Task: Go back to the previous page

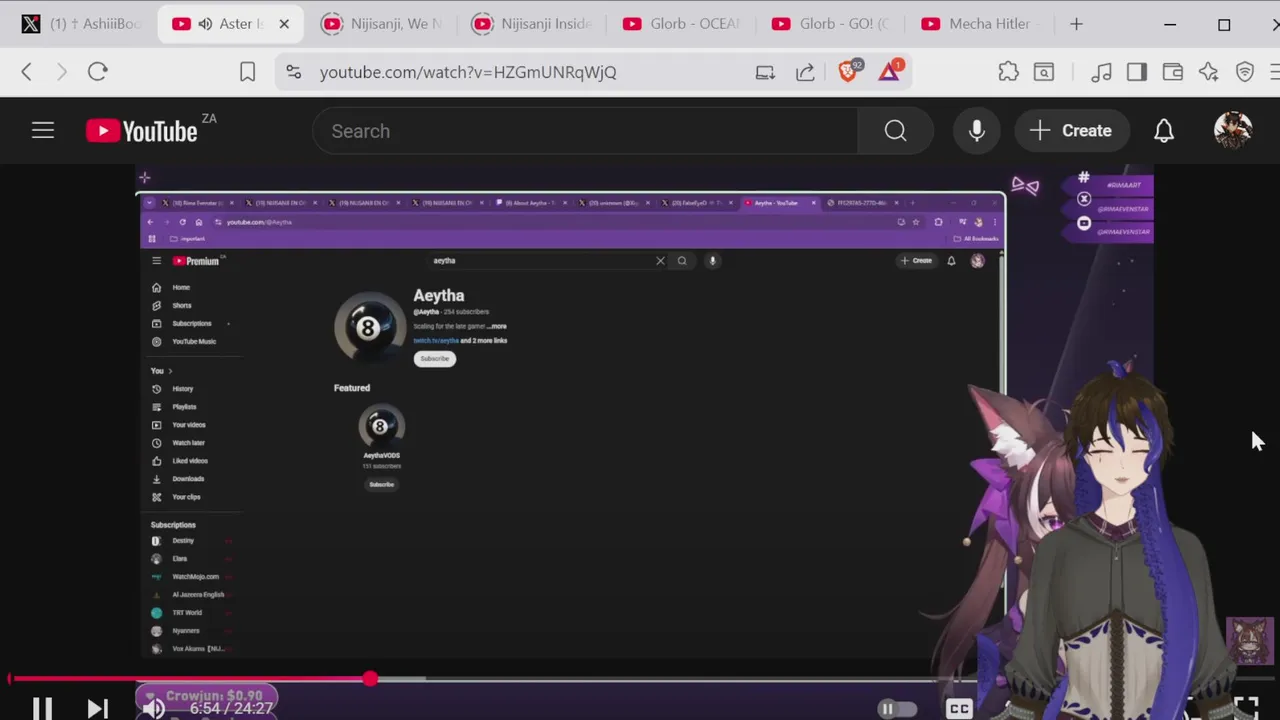Action: coord(27,72)
